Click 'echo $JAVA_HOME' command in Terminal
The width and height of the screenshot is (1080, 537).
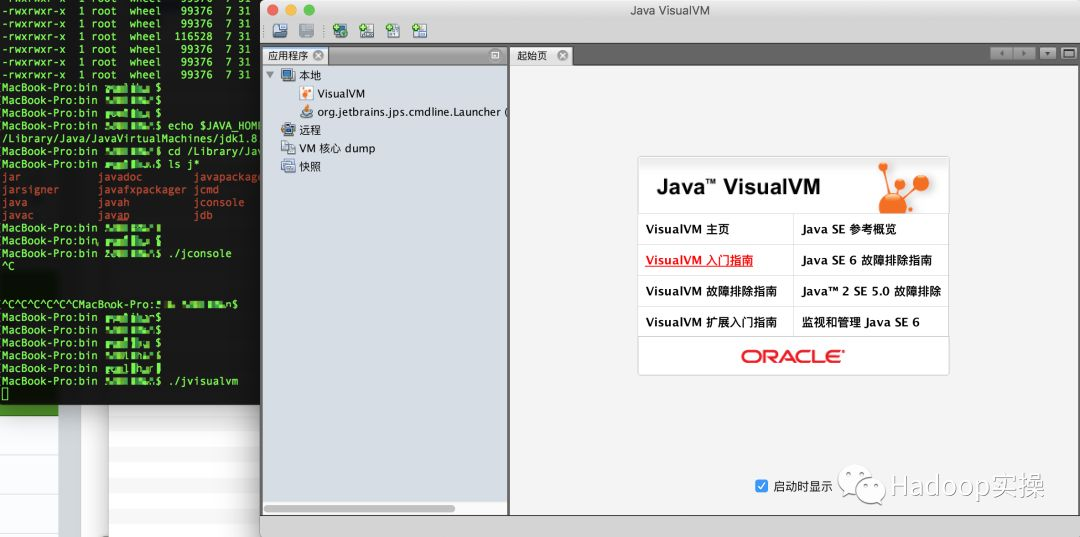pos(214,126)
